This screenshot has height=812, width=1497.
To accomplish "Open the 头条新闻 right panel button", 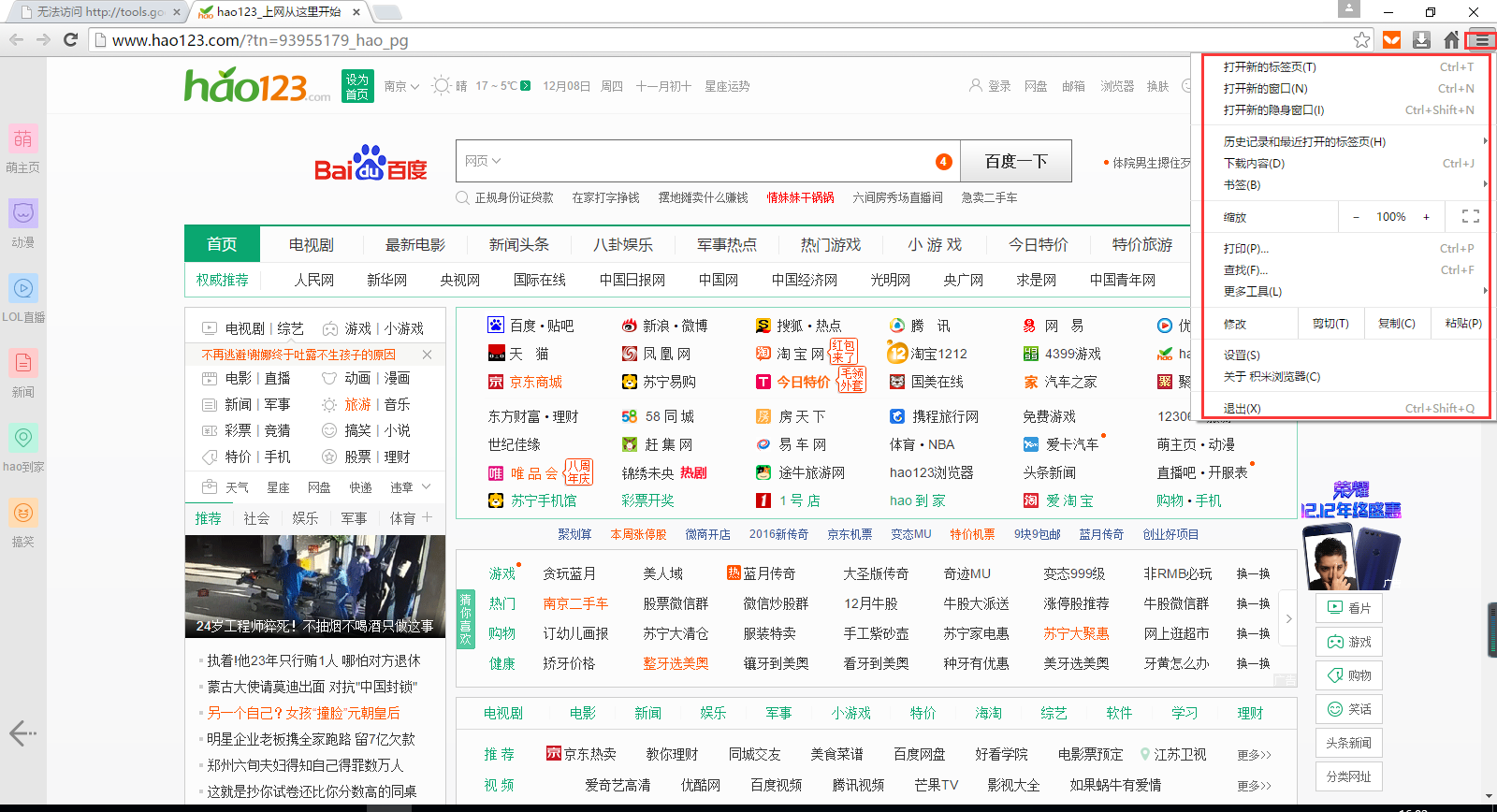I will coord(1348,743).
